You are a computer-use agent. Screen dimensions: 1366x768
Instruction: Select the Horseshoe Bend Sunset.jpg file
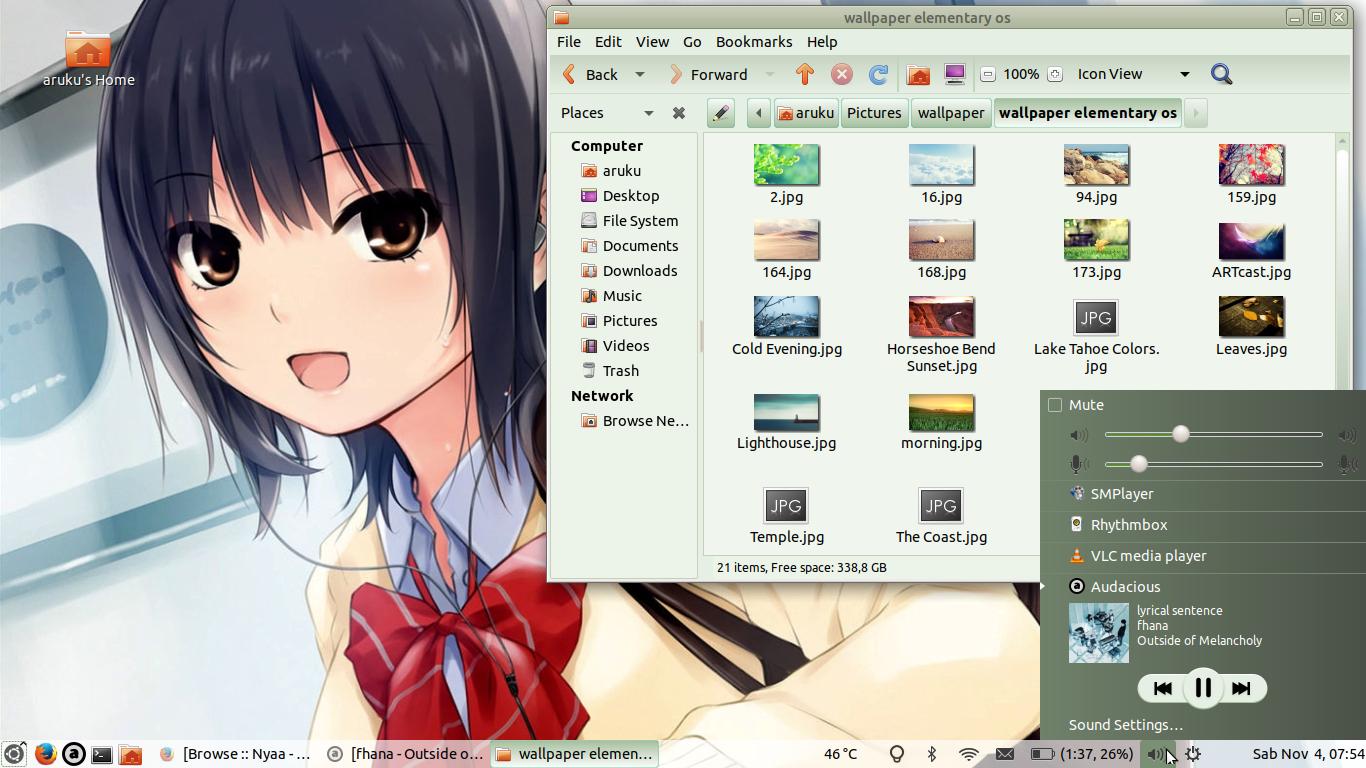point(941,335)
